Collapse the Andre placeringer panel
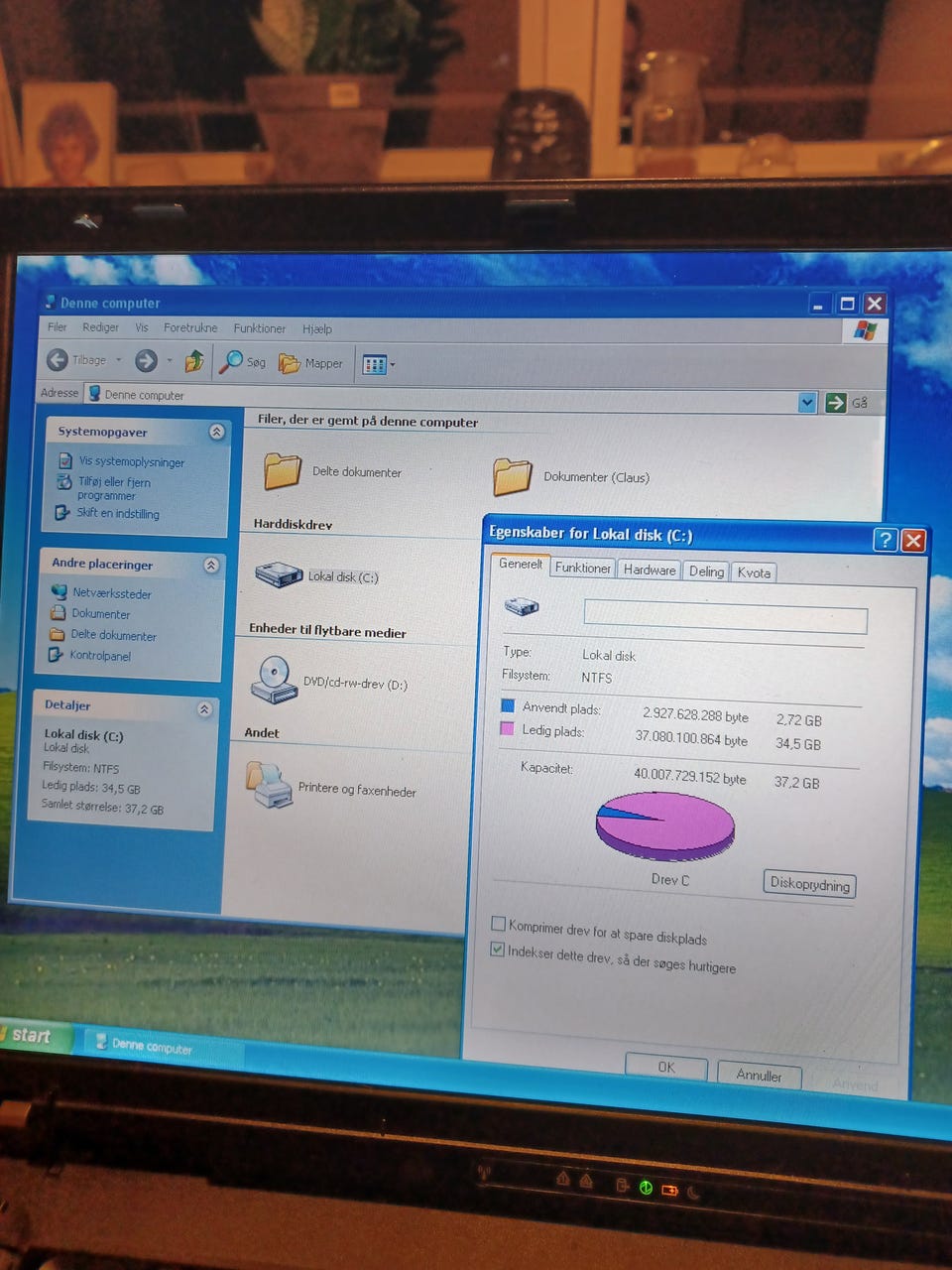952x1270 pixels. [x=210, y=565]
